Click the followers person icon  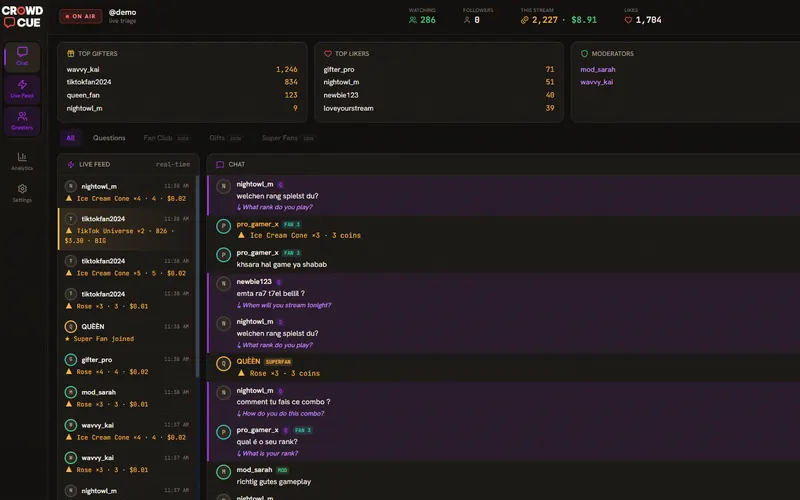point(466,20)
